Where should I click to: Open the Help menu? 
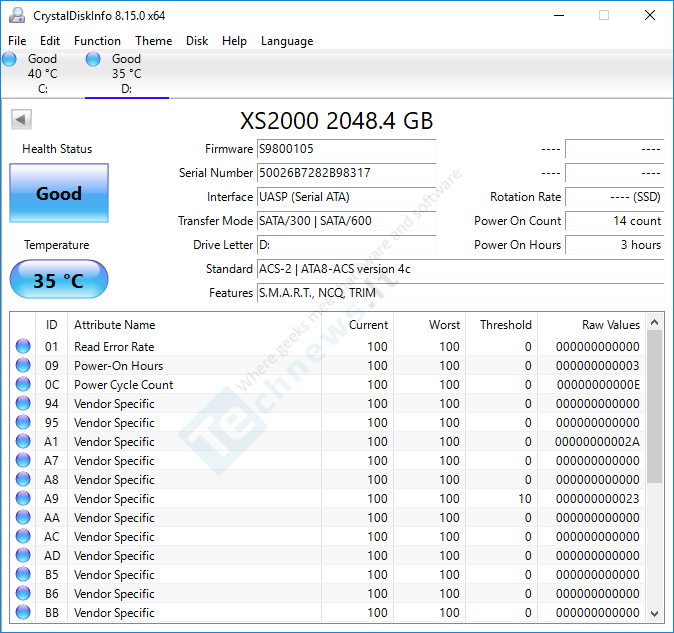234,41
